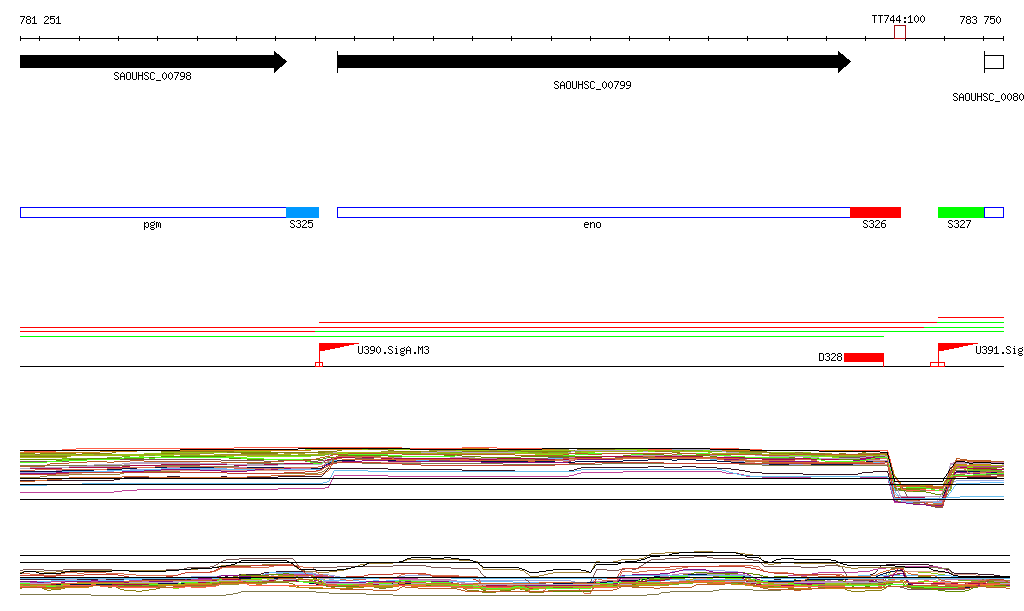This screenshot has width=1024, height=611.
Task: Click the U391 red promoter flag
Action: pyautogui.click(x=953, y=348)
